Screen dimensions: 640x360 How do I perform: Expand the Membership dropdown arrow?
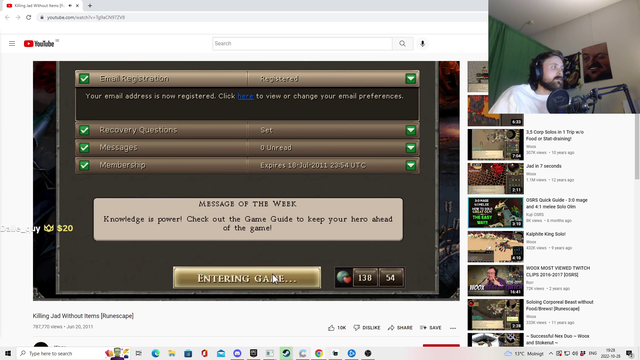pos(411,165)
